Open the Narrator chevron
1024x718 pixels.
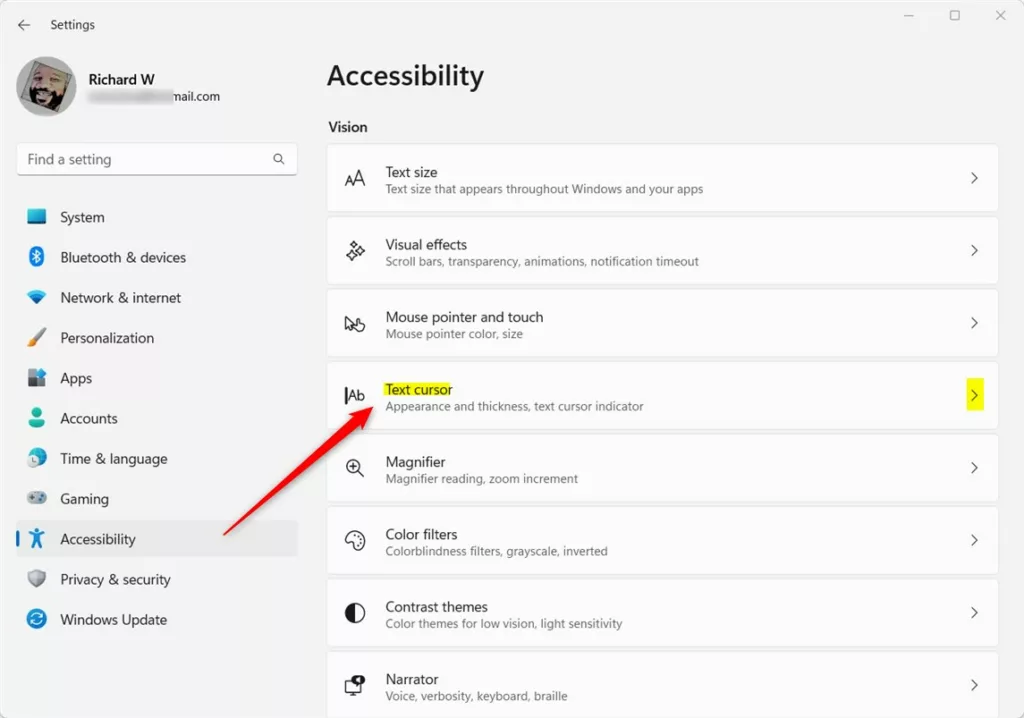[974, 685]
